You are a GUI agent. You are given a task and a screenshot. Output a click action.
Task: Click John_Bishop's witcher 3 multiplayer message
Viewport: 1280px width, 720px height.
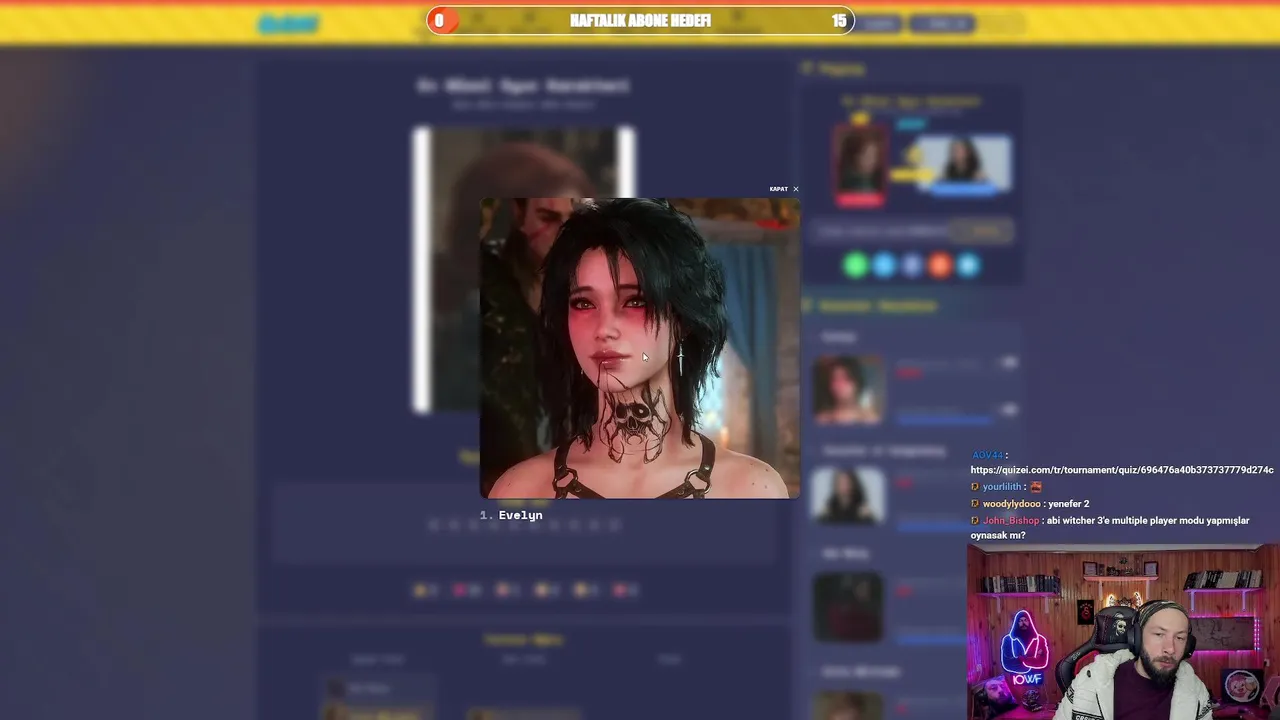point(1110,528)
